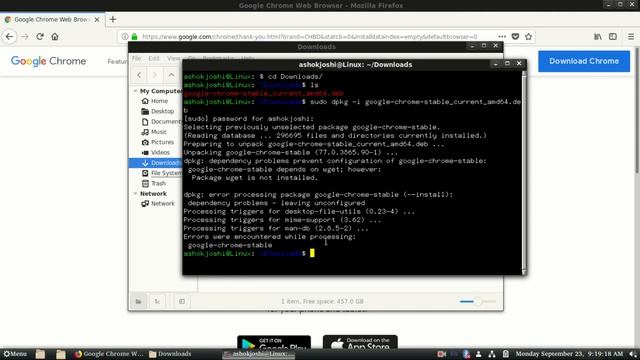Click the screen recorder tray icon

[x=441, y=354]
